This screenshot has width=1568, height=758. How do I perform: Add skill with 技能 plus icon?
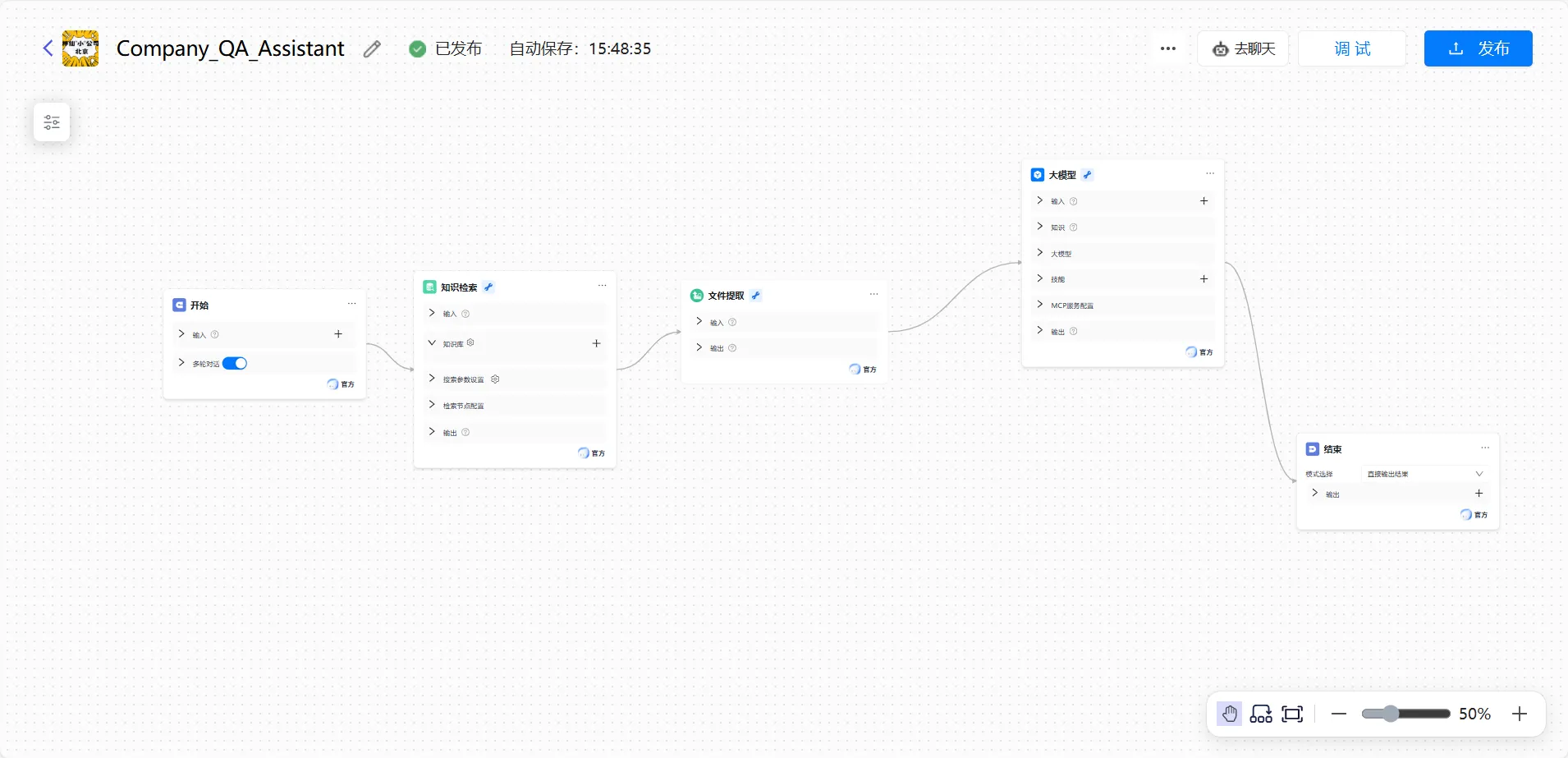(1204, 279)
